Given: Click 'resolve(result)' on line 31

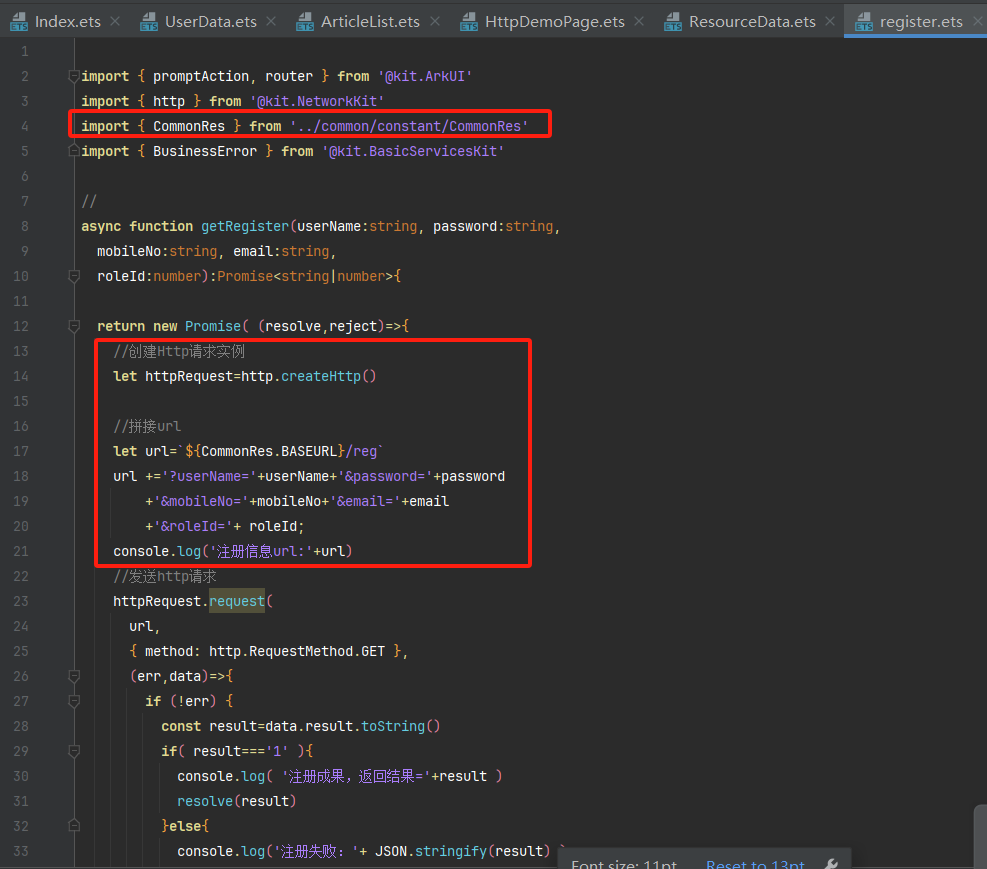Looking at the screenshot, I should [x=237, y=801].
